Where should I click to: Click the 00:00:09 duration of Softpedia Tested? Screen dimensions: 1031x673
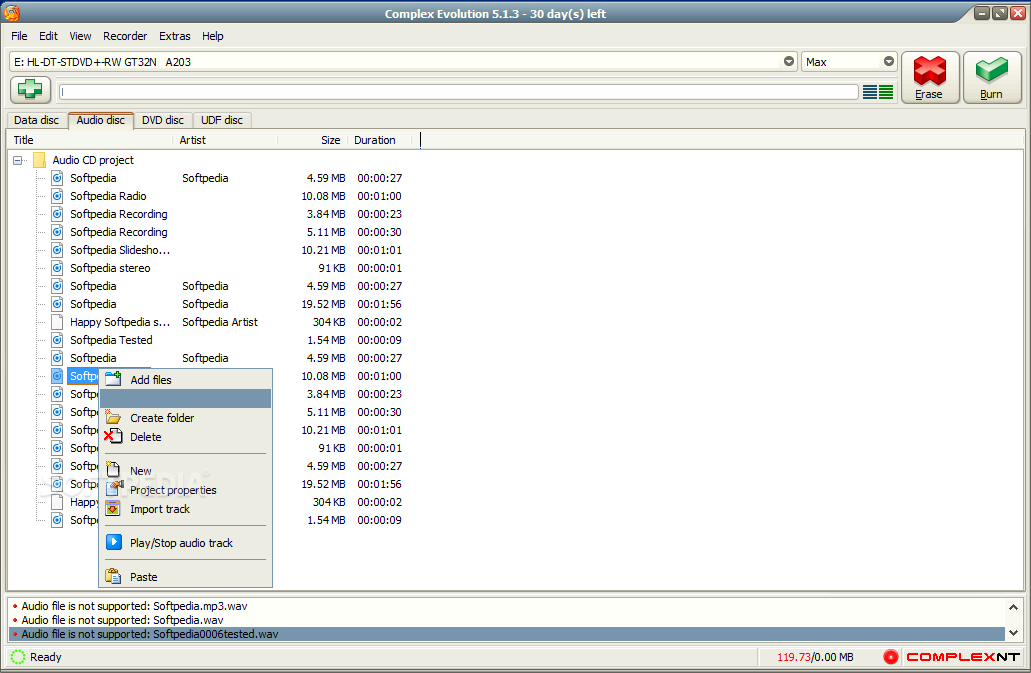click(379, 340)
